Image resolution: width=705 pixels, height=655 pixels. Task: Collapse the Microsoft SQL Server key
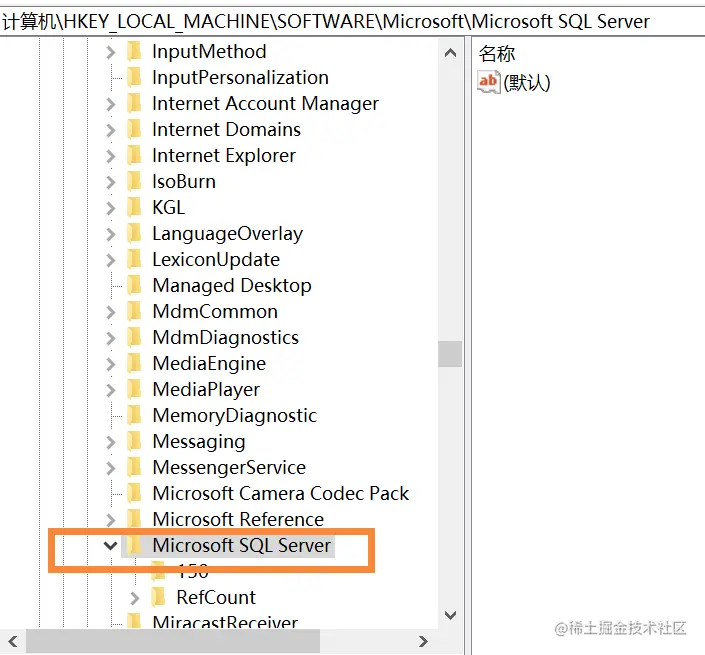click(110, 546)
